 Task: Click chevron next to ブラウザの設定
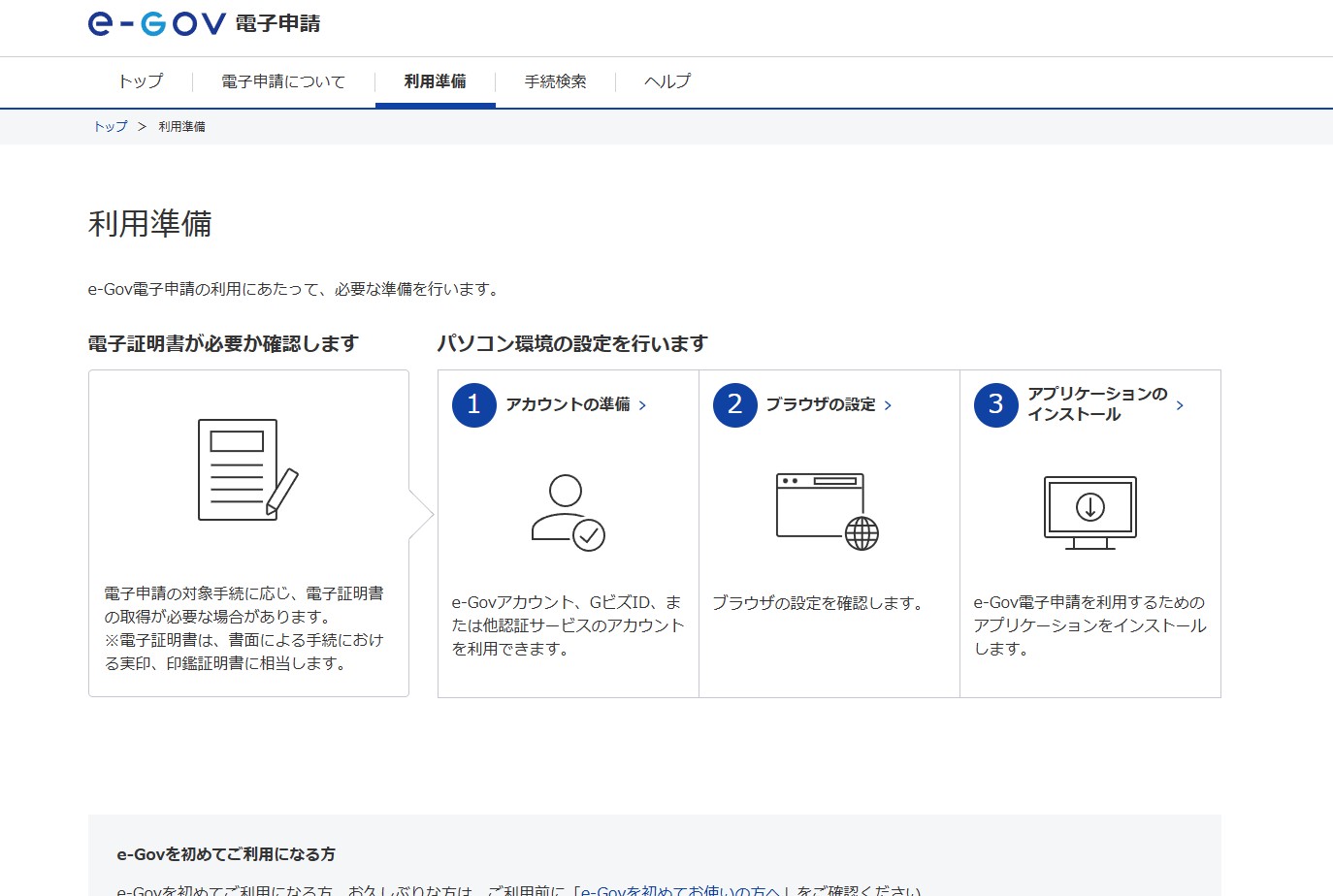[888, 405]
